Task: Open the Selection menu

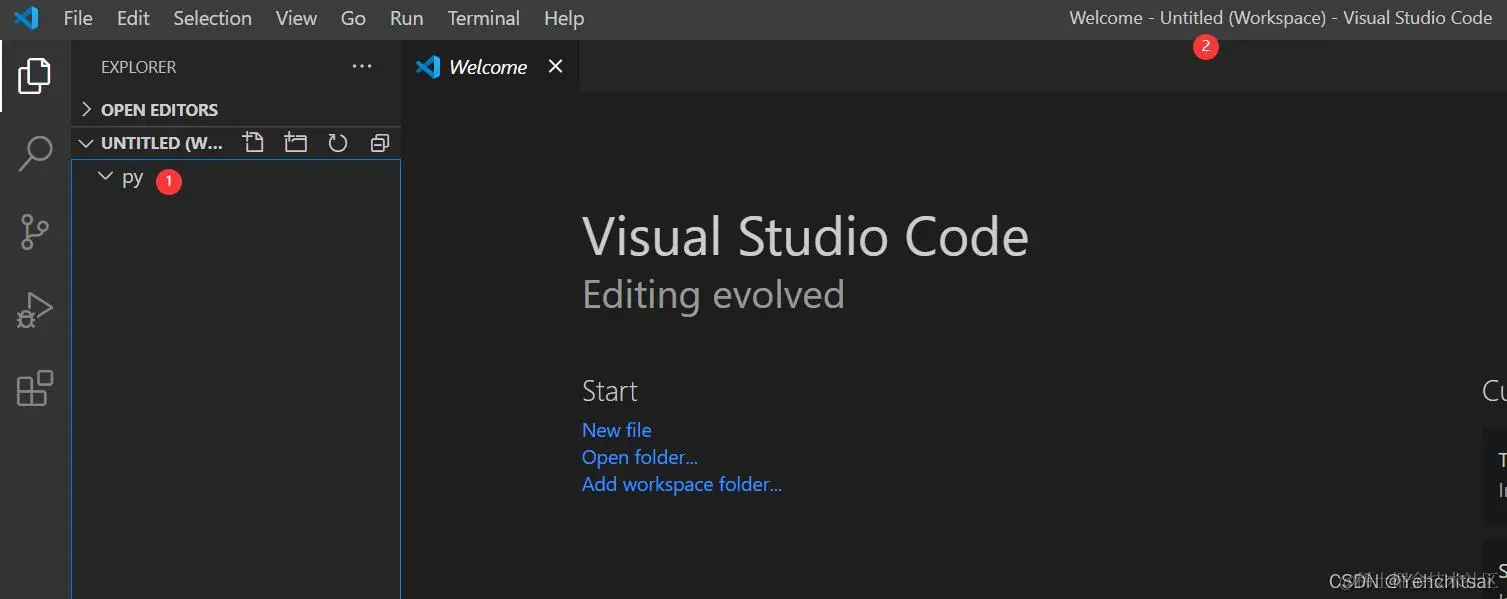Action: (213, 18)
